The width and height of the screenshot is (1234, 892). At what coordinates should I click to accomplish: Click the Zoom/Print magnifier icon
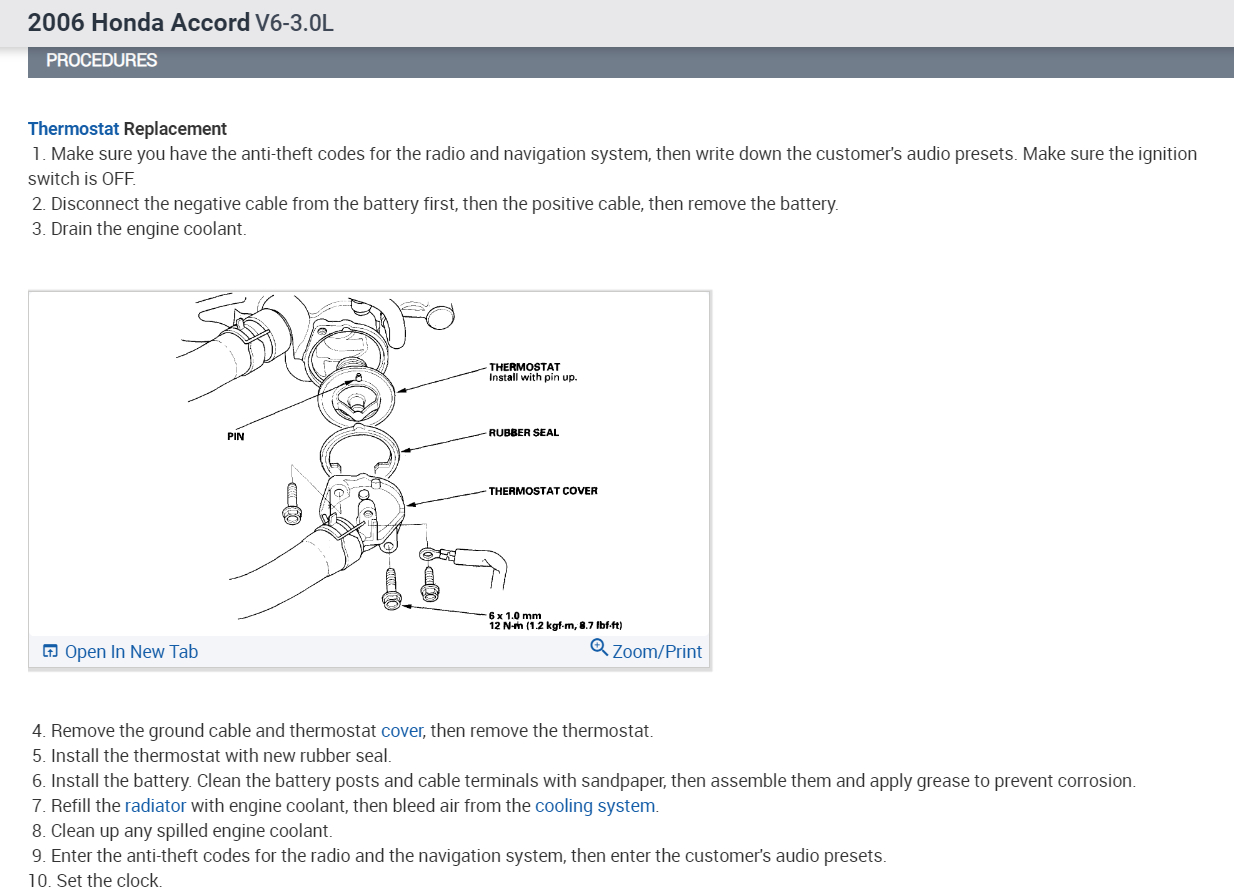tap(599, 647)
